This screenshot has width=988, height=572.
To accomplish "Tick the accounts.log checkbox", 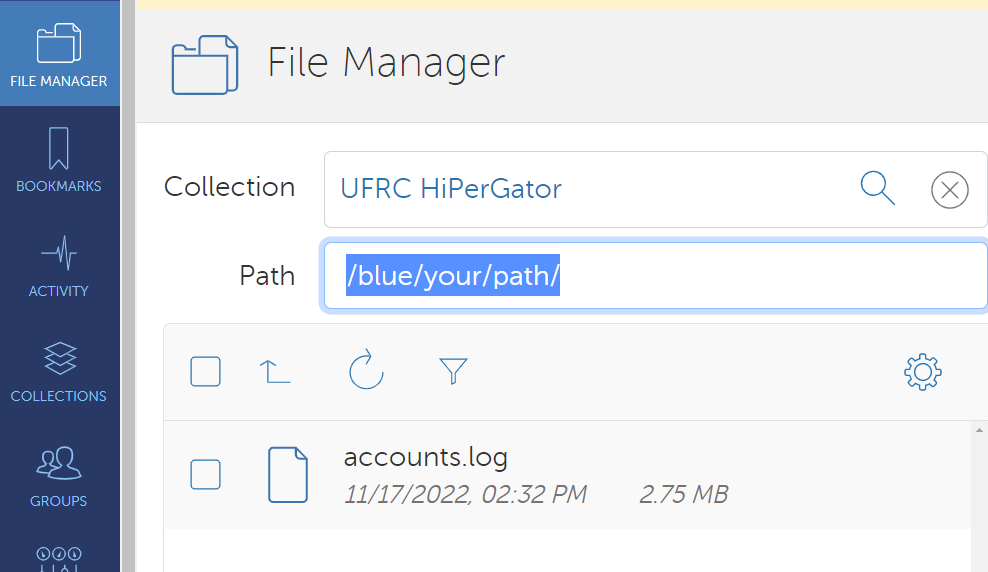I will point(205,474).
